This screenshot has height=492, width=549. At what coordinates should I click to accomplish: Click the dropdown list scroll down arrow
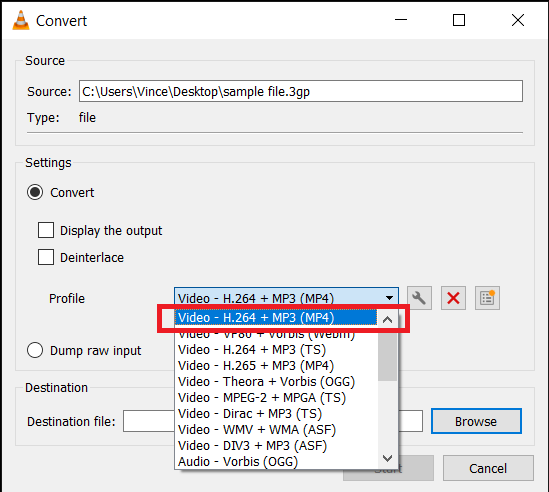click(387, 458)
